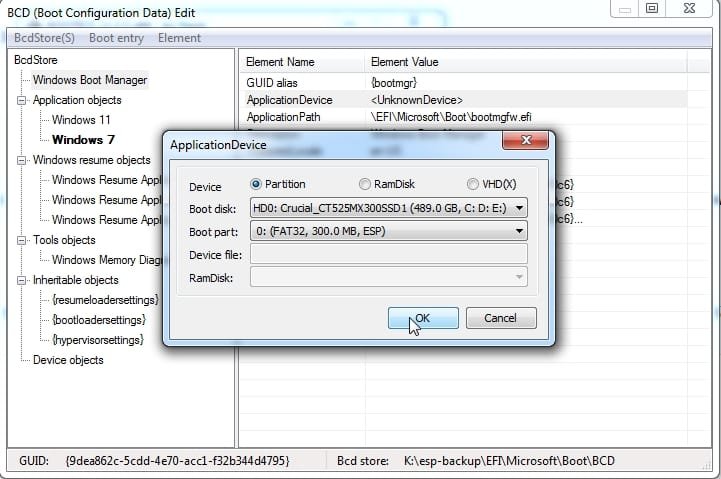721x479 pixels.
Task: Collapse the Inheritable objects tree node
Action: coord(22,280)
